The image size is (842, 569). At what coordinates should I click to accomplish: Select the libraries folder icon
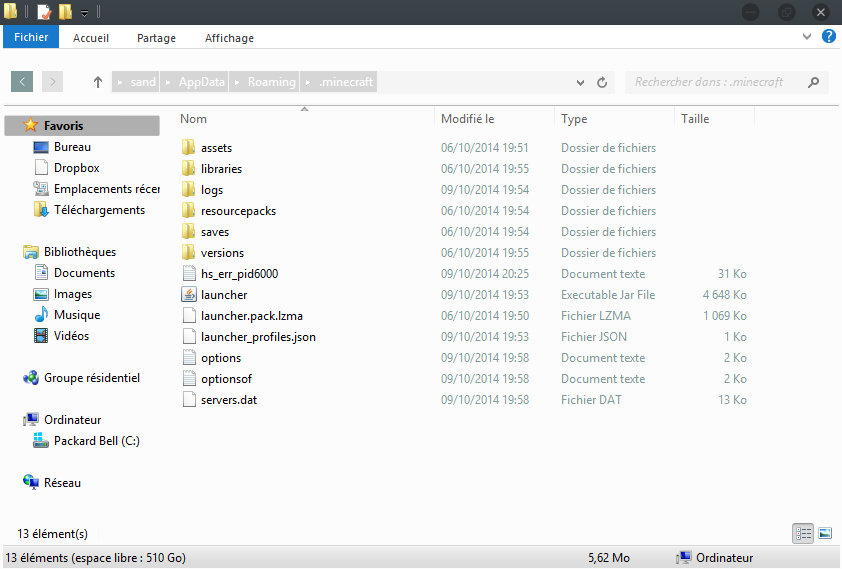188,168
